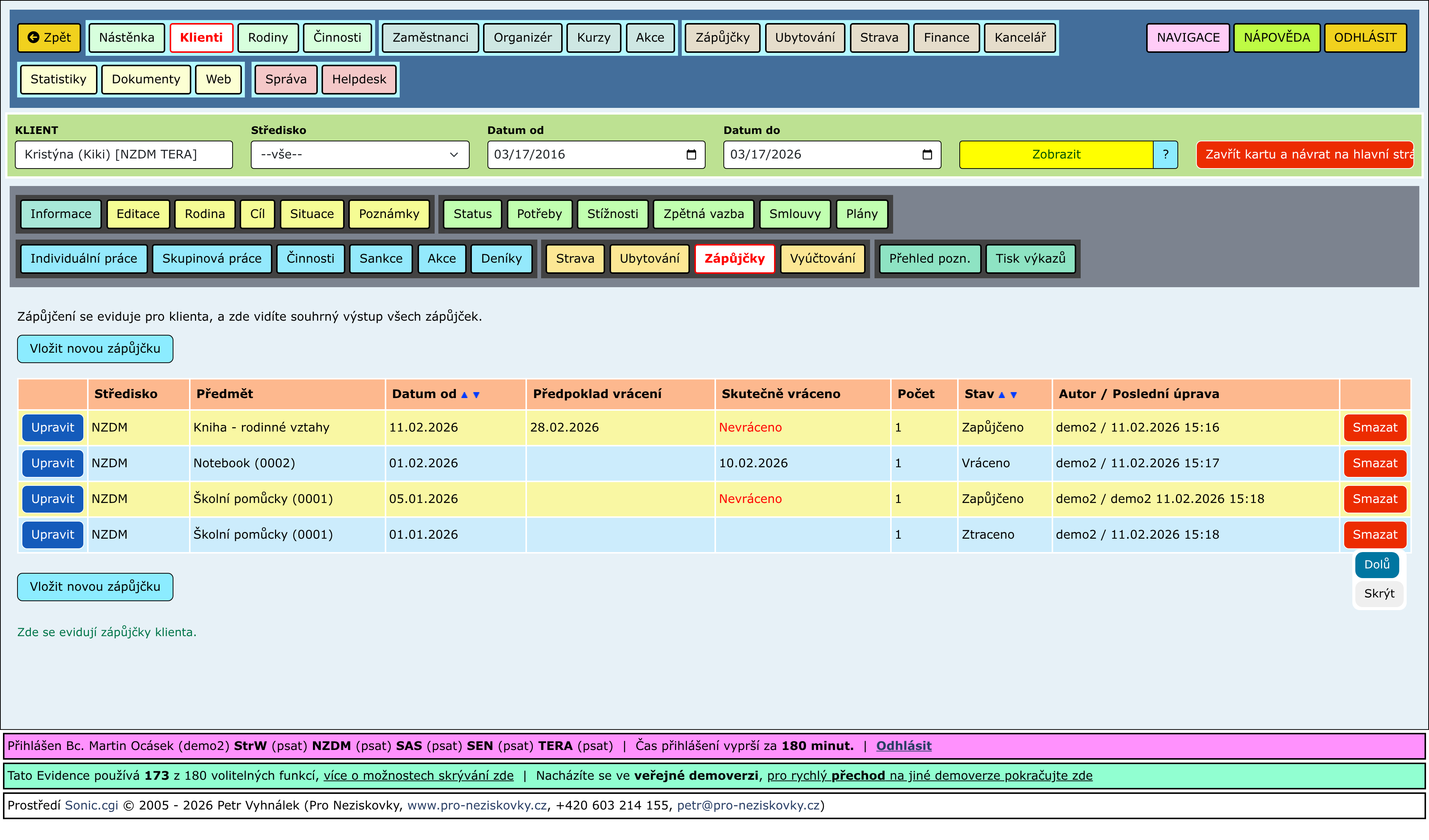Screen dimensions: 1429x840
Task: Sort Datum od column ascending arrow
Action: click(464, 395)
